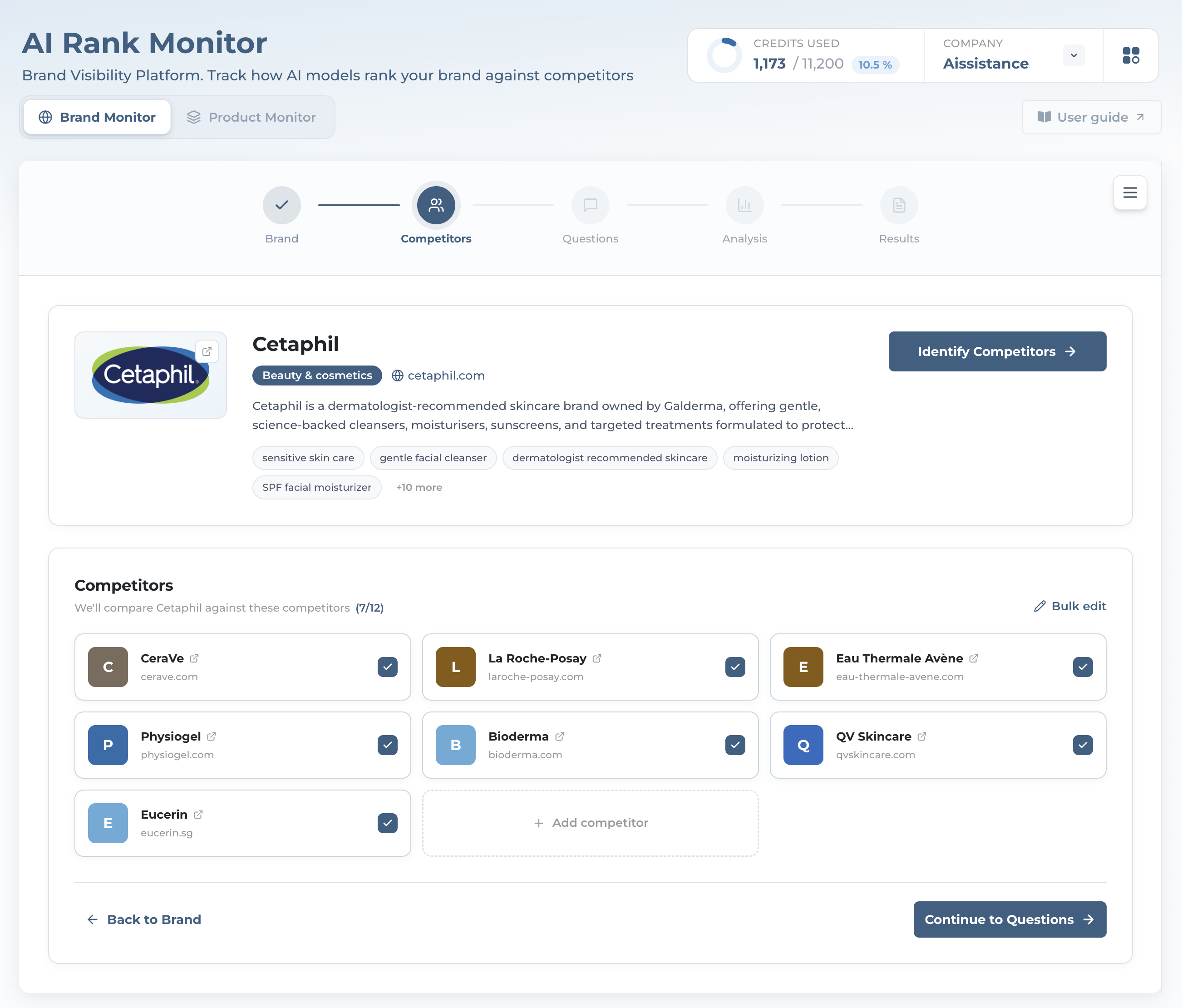Click the Results step label
Viewport: 1182px width, 1008px height.
(x=899, y=238)
